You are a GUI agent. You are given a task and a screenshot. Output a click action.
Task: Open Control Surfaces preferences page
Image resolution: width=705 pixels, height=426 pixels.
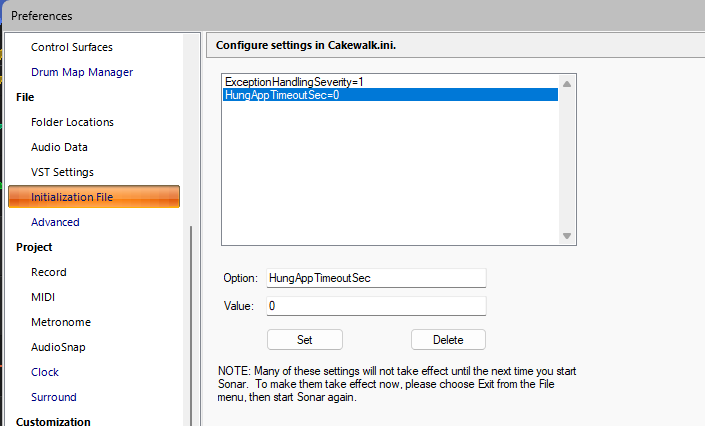point(71,47)
